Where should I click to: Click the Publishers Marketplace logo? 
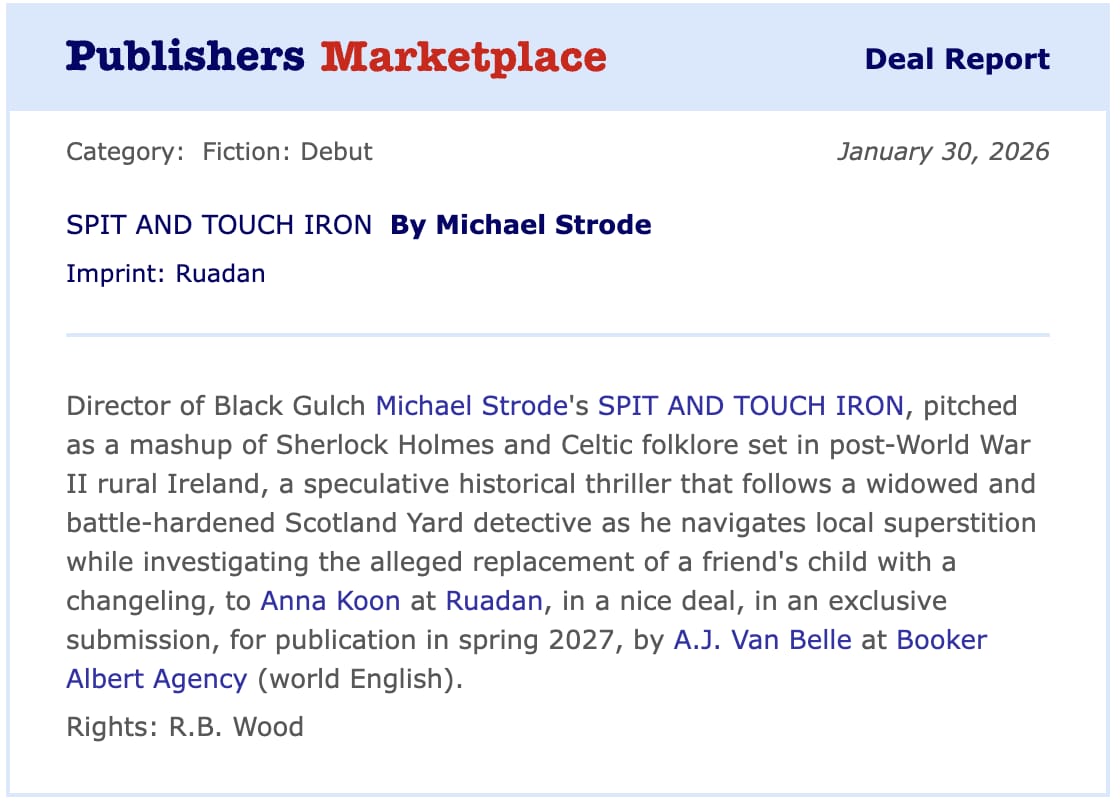[336, 57]
